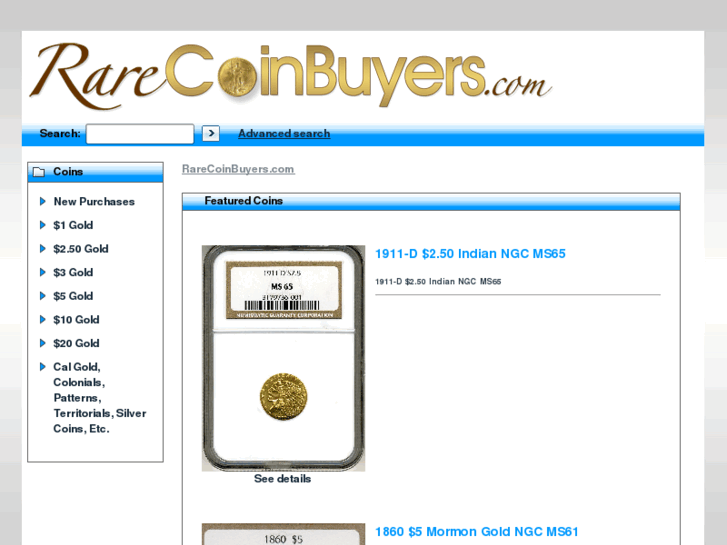Click the arrow icon next to $3 Gold
Viewport: 727px width, 545px height.
click(x=43, y=272)
